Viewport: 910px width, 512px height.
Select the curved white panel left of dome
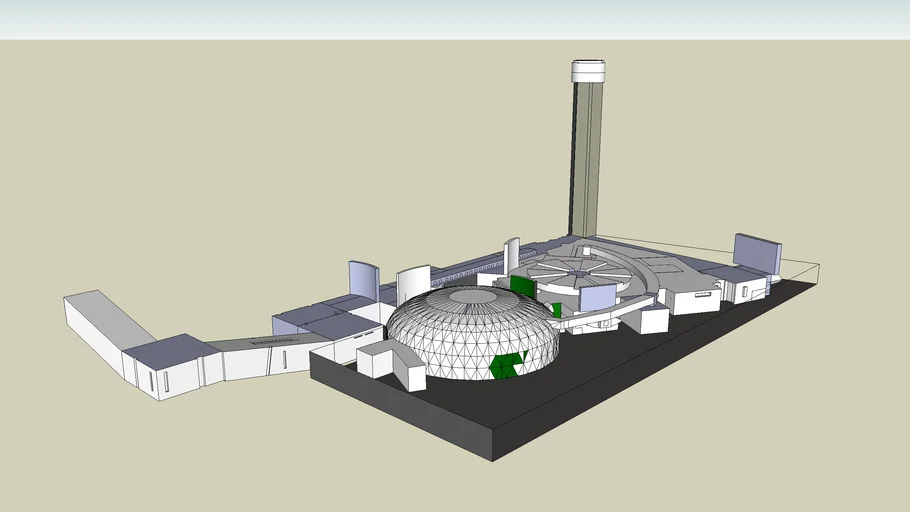[x=412, y=282]
